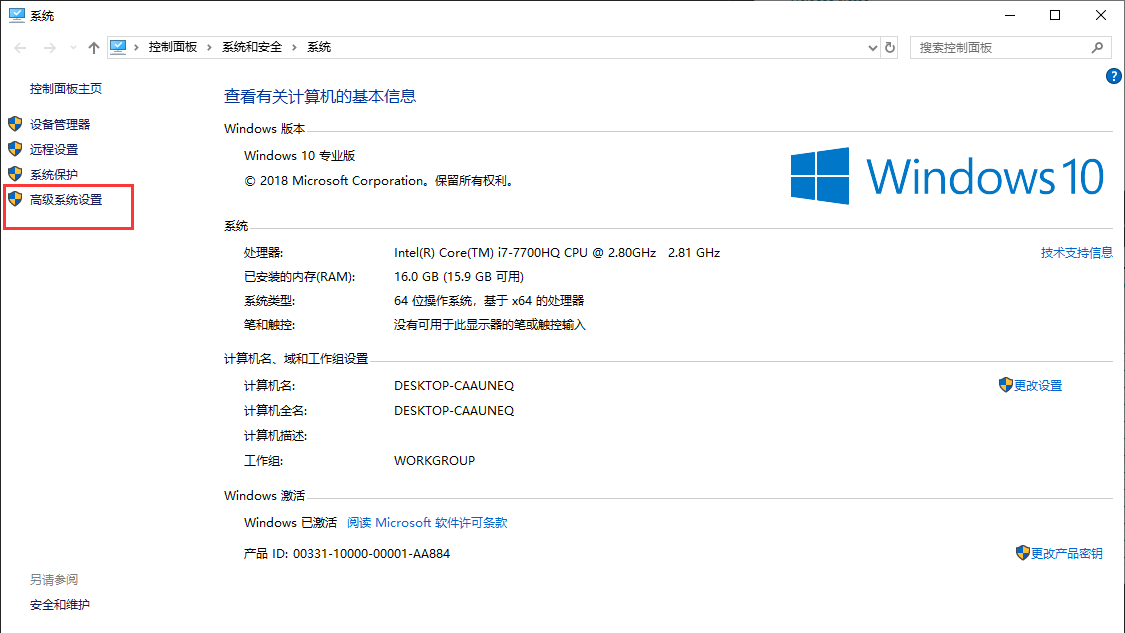Open 技术支持信息 link
1125x633 pixels.
1076,253
